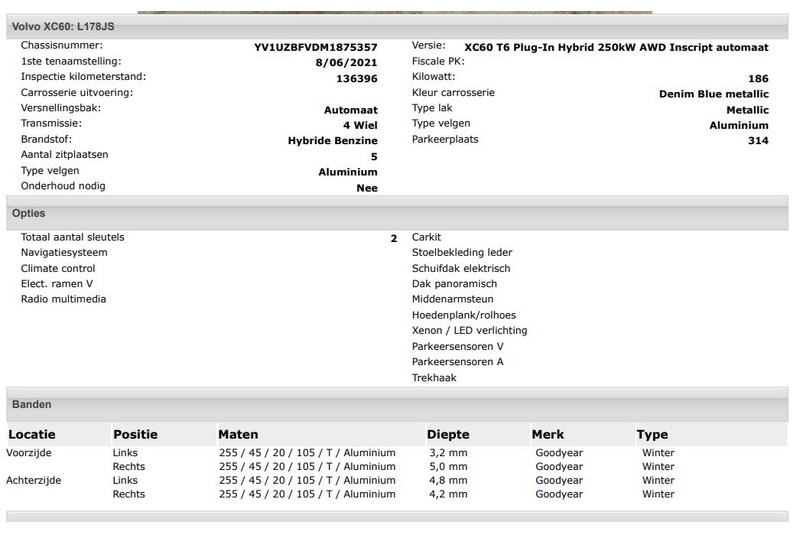
Task: Click the 3,2 mm tire depth value
Action: point(447,453)
